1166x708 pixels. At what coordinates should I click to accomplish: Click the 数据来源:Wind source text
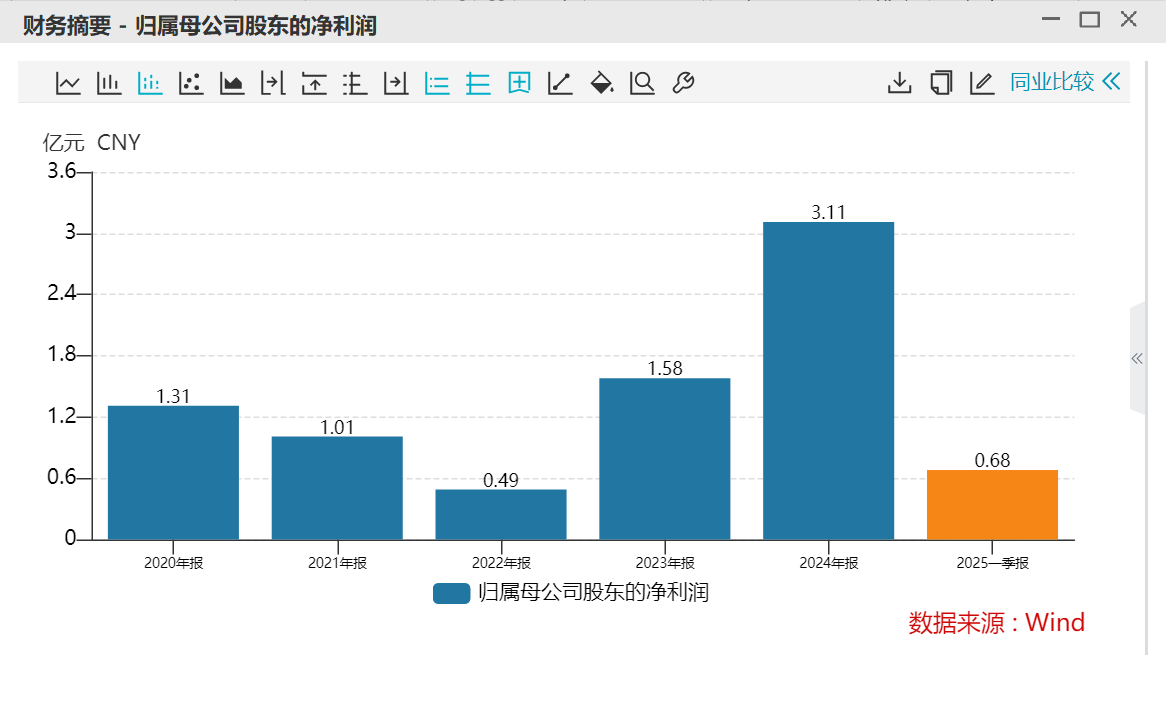(x=996, y=622)
